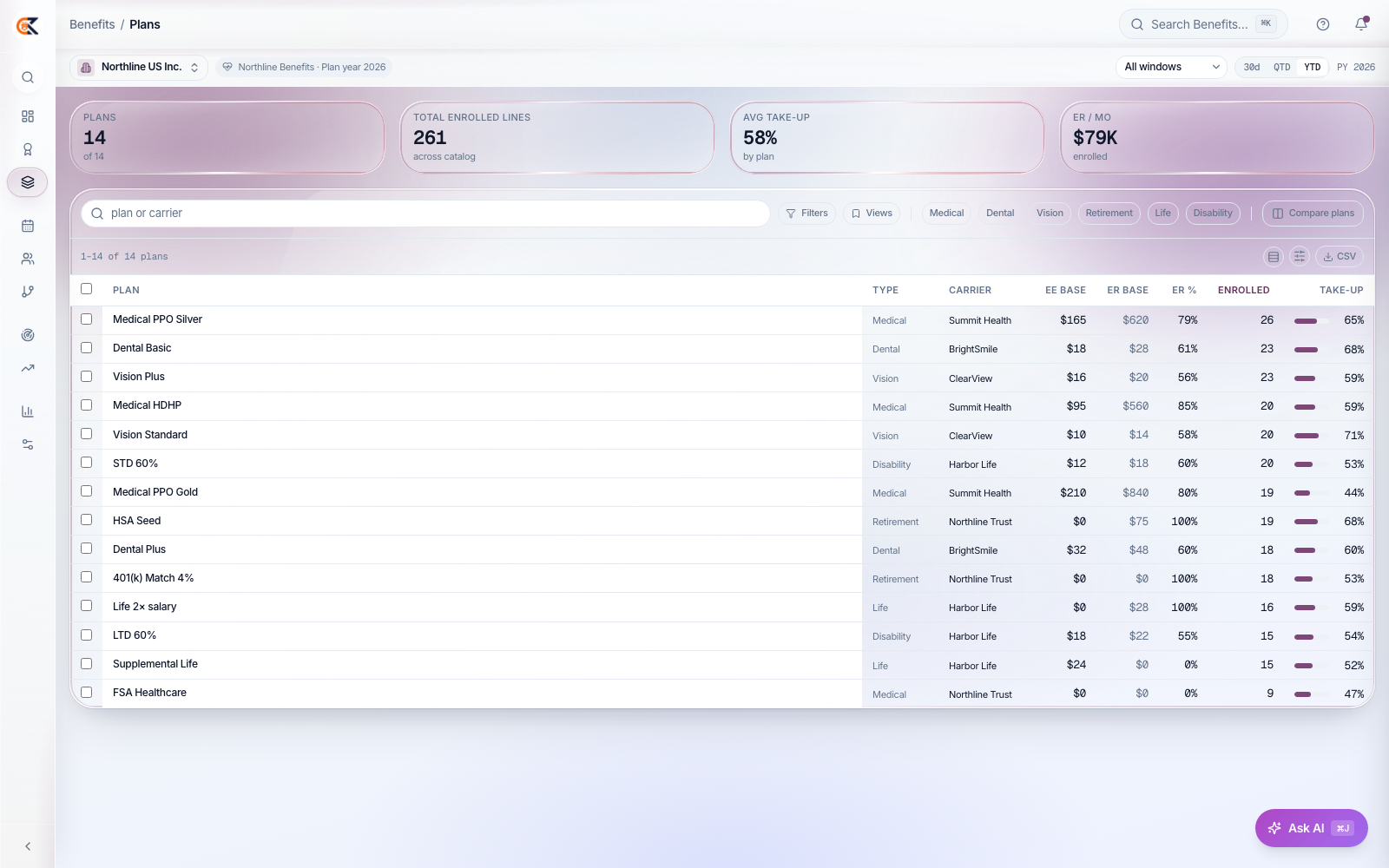Open the git-branch workflow icon in sidebar

[28, 292]
